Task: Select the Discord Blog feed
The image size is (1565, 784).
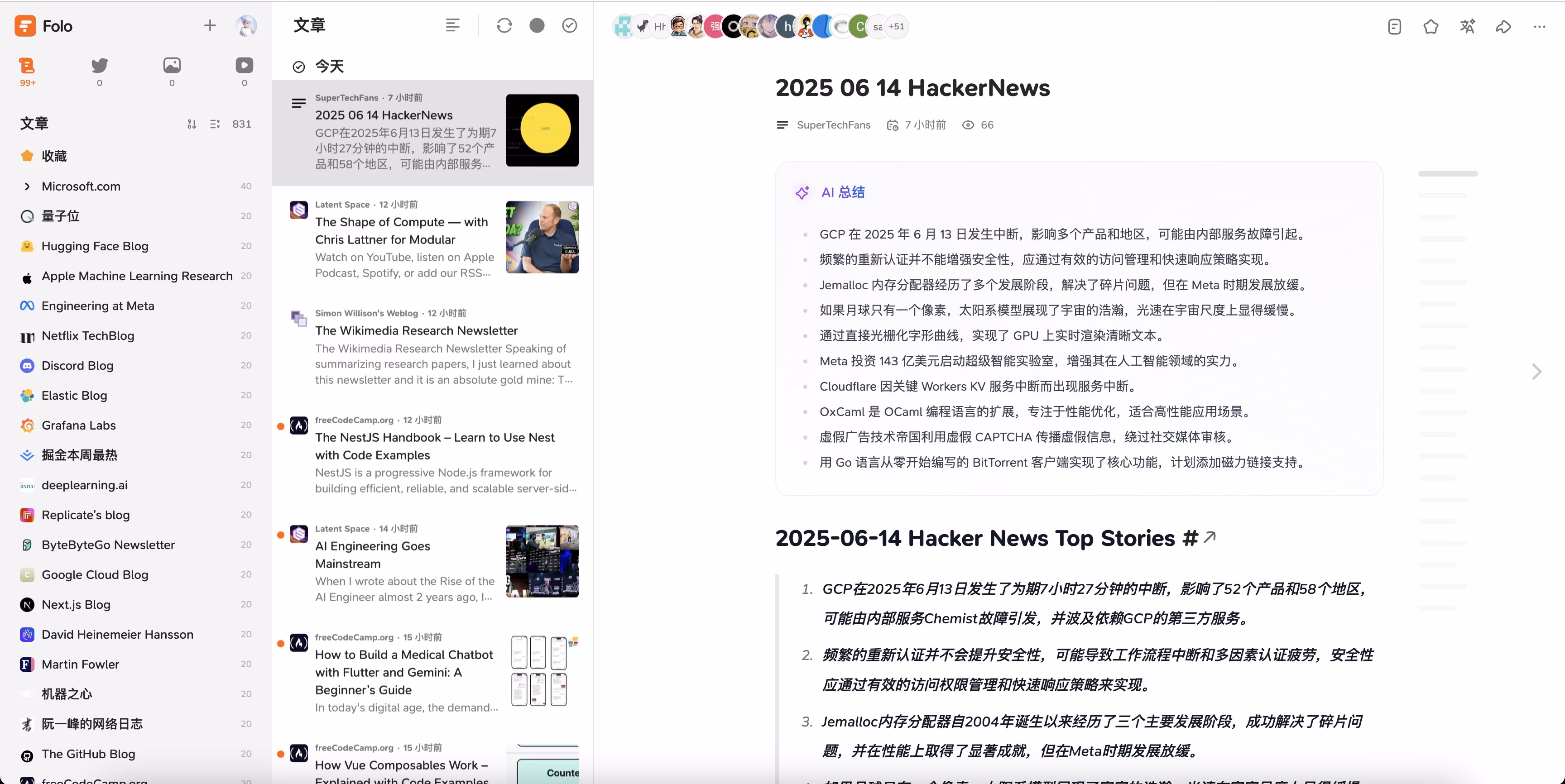Action: click(x=135, y=366)
